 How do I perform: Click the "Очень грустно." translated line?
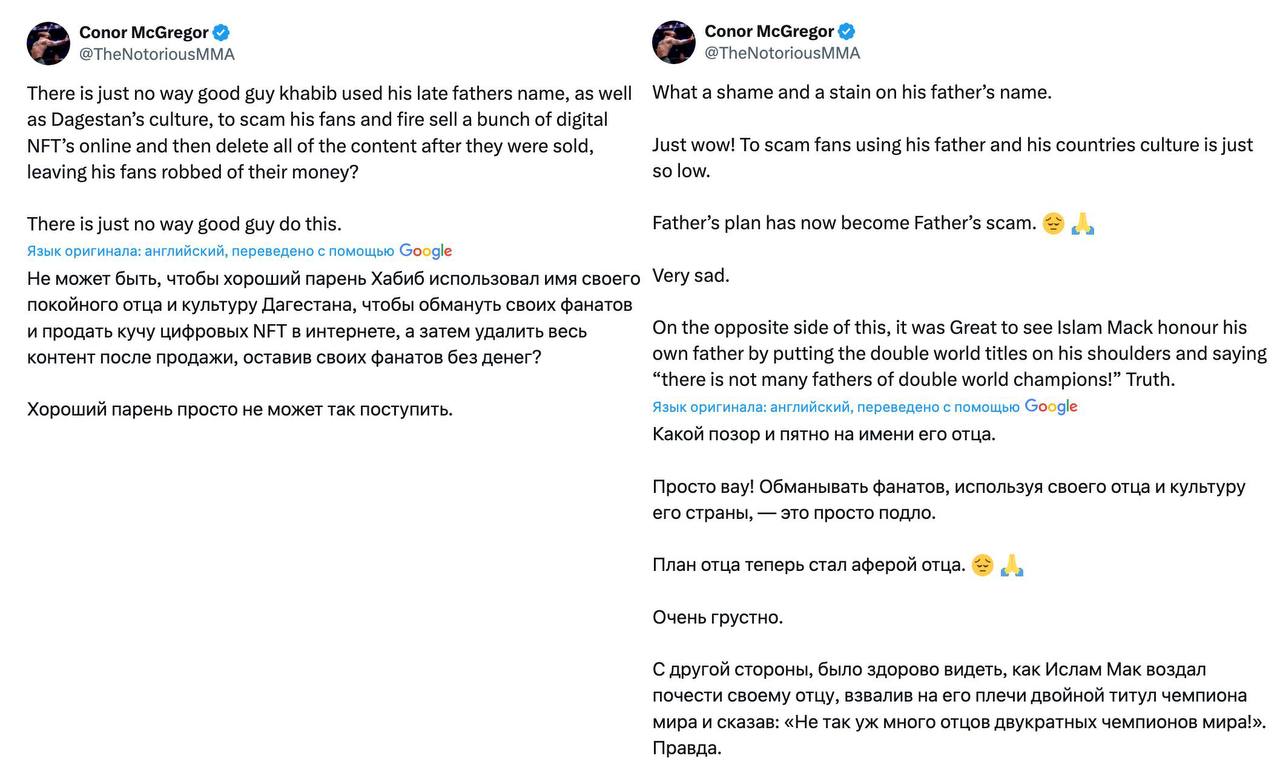(x=718, y=618)
